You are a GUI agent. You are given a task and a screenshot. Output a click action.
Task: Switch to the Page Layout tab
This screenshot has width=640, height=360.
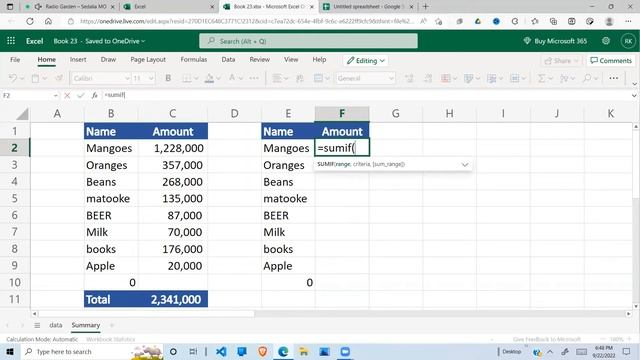(x=148, y=60)
